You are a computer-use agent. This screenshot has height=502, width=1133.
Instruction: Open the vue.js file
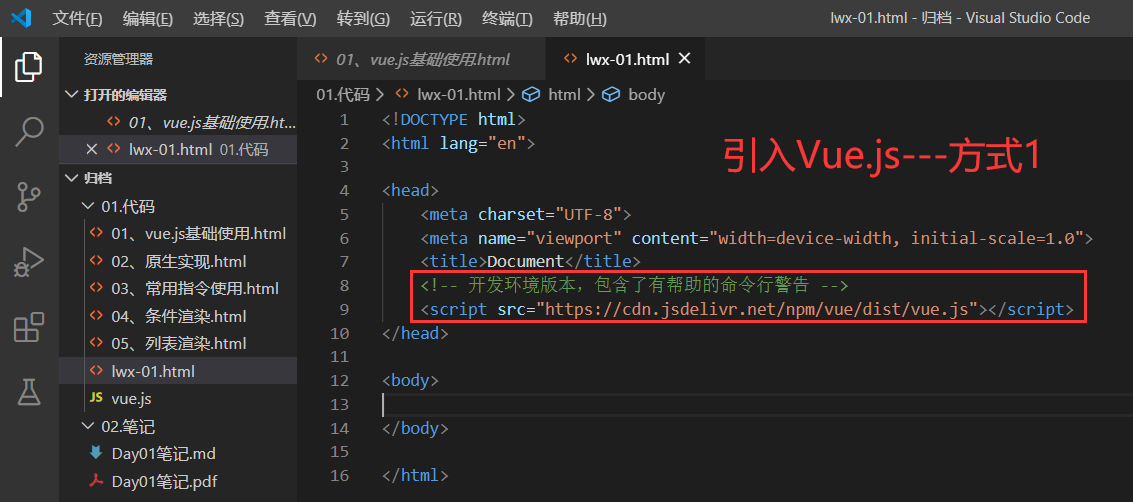[x=131, y=398]
